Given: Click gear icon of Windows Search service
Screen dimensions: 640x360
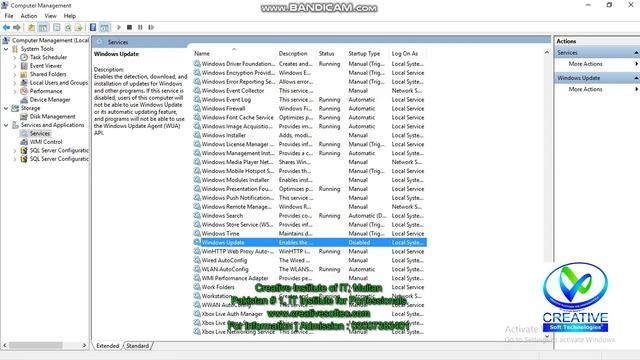Looking at the screenshot, I should pyautogui.click(x=197, y=216).
